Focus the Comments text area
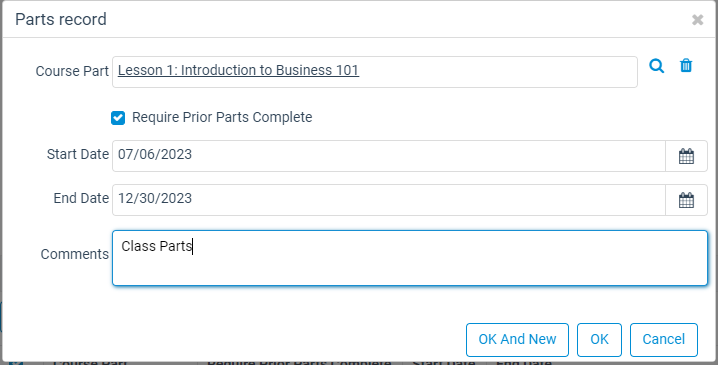 click(410, 258)
